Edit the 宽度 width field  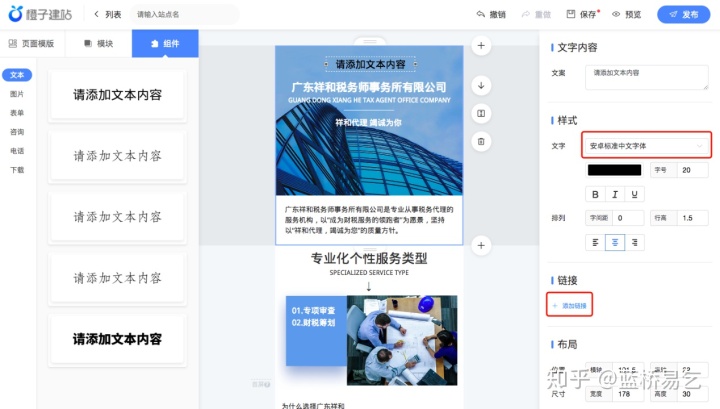(628, 394)
